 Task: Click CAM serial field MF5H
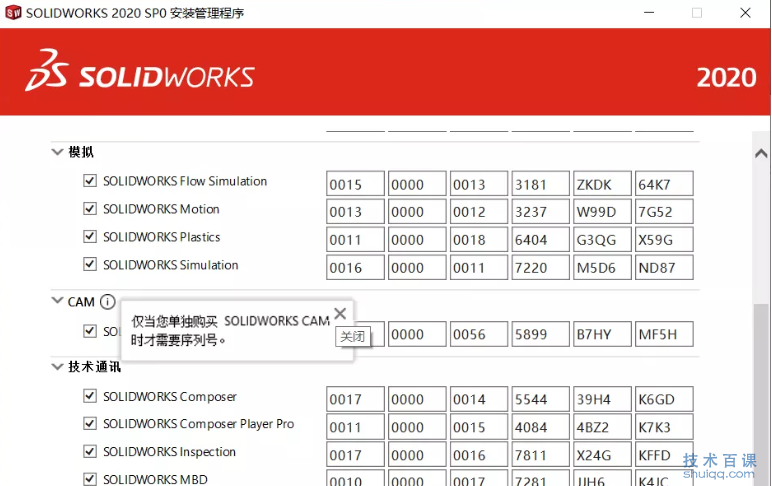click(664, 334)
